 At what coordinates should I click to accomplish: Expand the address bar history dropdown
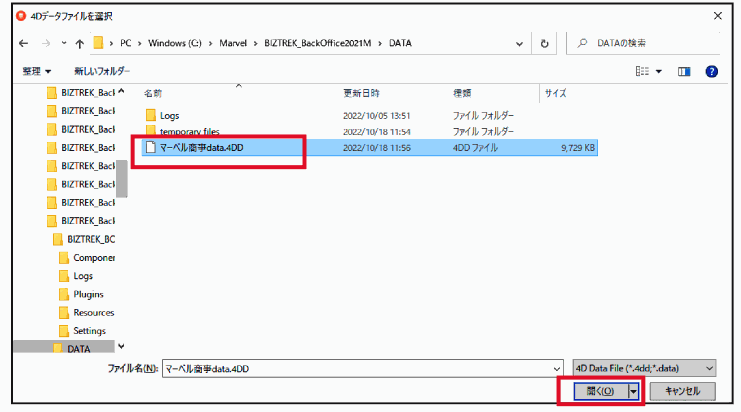pyautogui.click(x=519, y=44)
